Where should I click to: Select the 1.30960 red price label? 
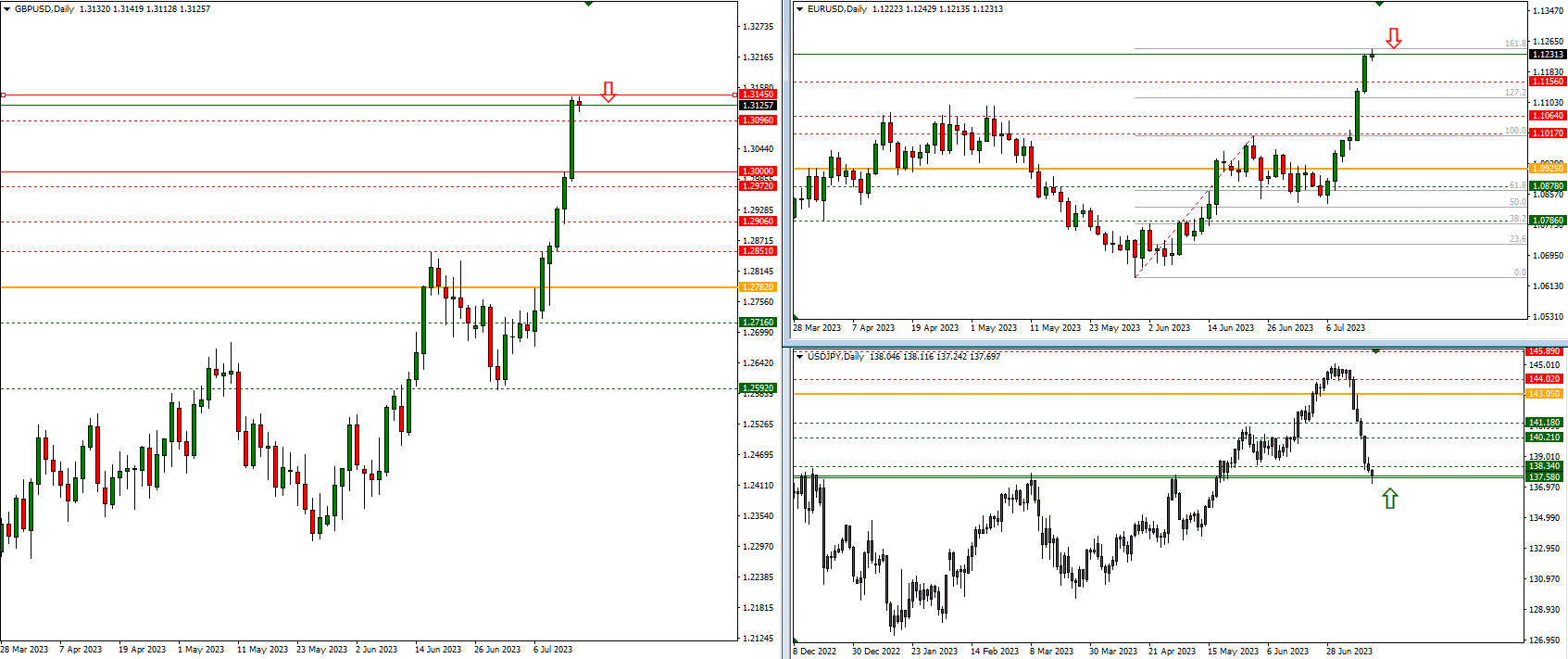758,120
